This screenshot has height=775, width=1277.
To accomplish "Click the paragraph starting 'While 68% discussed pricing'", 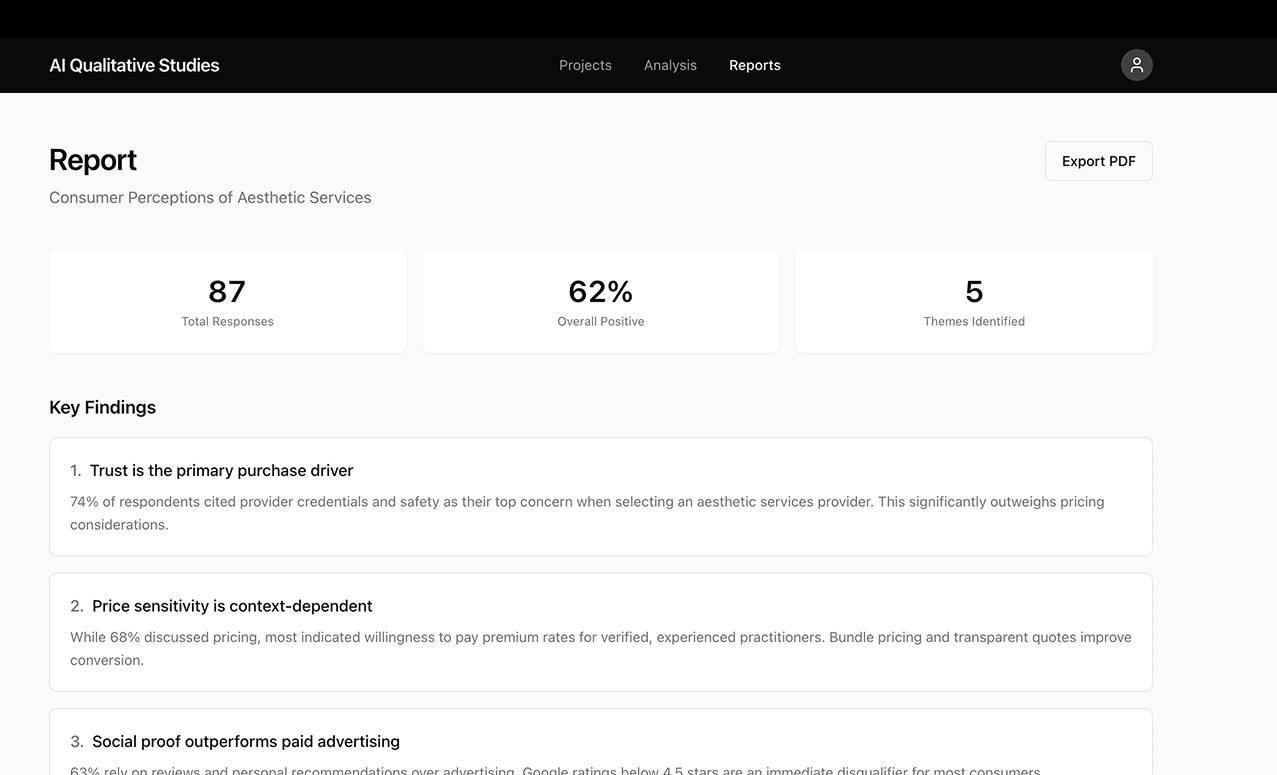I will click(x=601, y=648).
